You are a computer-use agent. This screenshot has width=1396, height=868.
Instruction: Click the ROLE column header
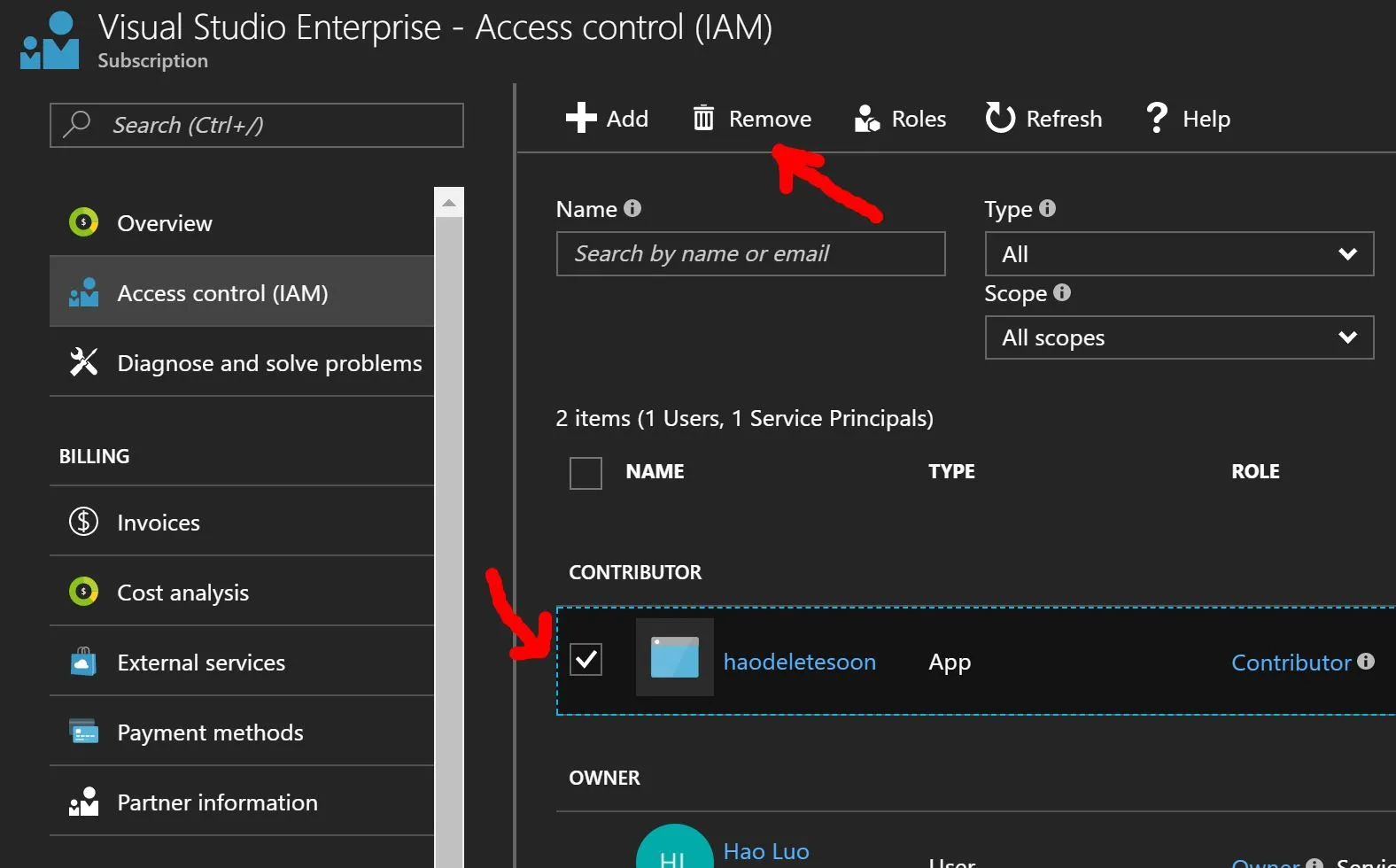pyautogui.click(x=1255, y=471)
